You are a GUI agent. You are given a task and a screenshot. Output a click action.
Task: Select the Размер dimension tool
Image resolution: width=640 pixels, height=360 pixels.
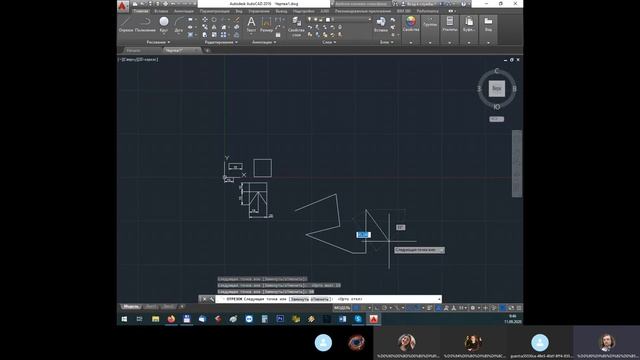pyautogui.click(x=266, y=24)
